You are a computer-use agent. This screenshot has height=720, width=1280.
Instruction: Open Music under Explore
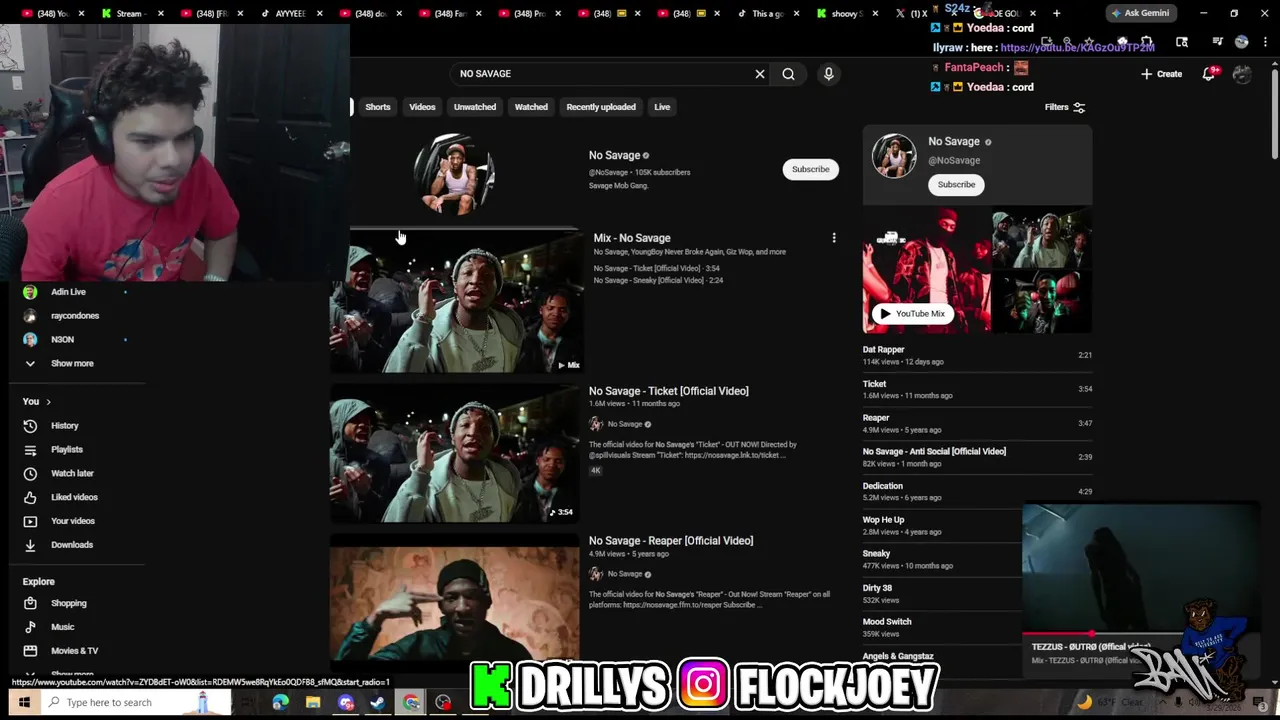click(62, 627)
